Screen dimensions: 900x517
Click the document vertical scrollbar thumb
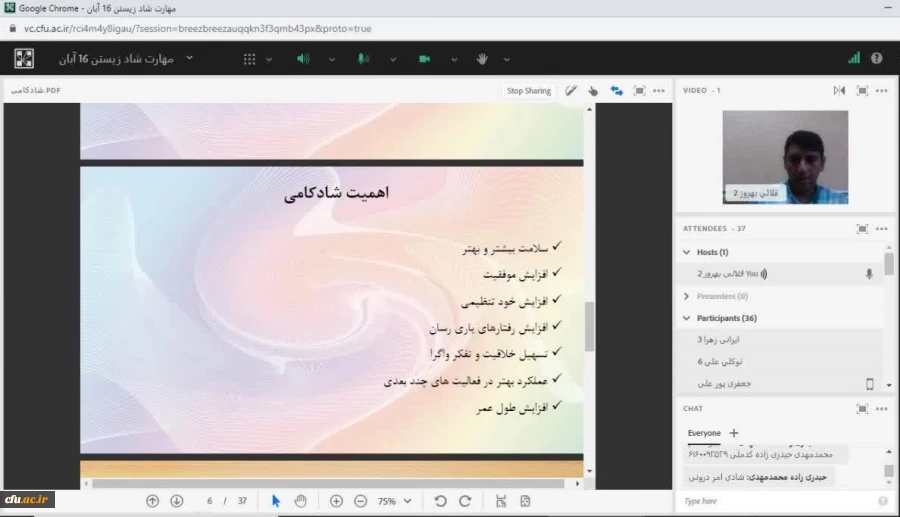point(589,326)
